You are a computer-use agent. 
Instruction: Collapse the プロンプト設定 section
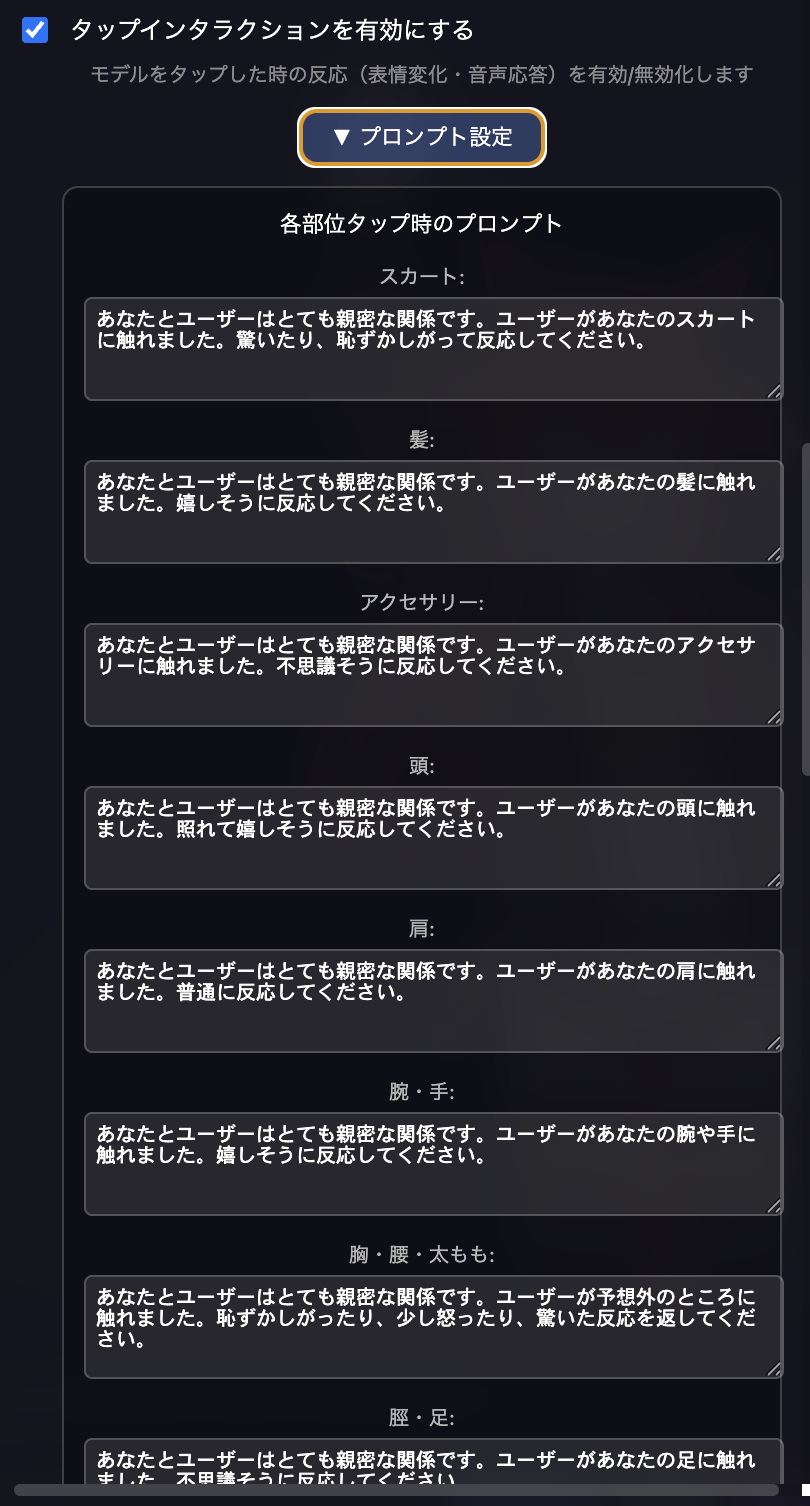point(422,137)
